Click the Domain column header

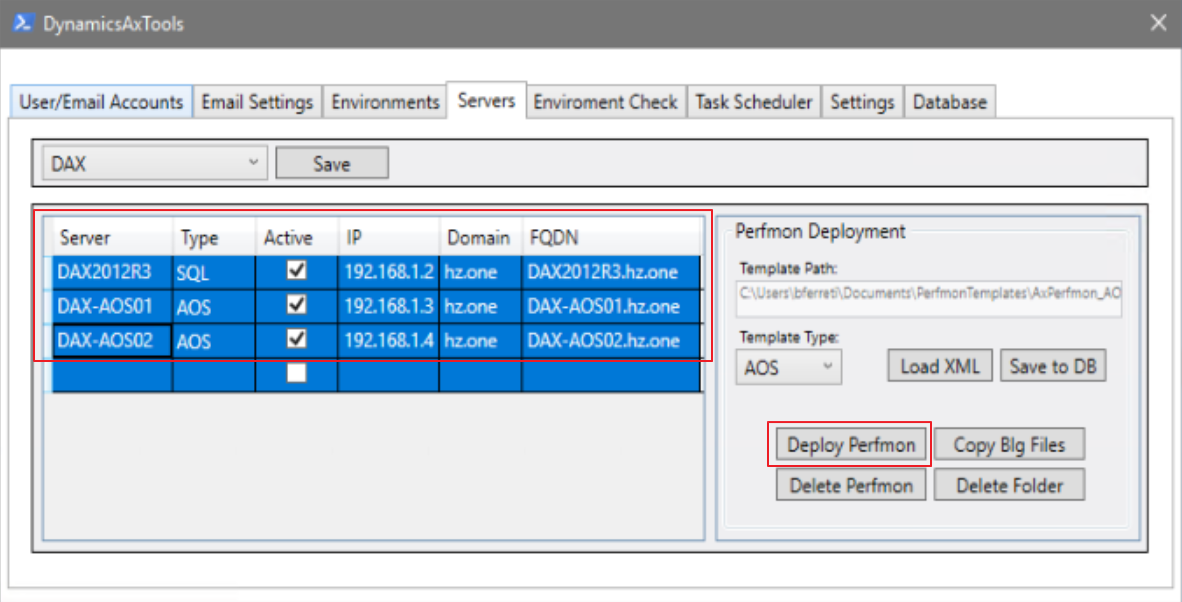(x=480, y=238)
